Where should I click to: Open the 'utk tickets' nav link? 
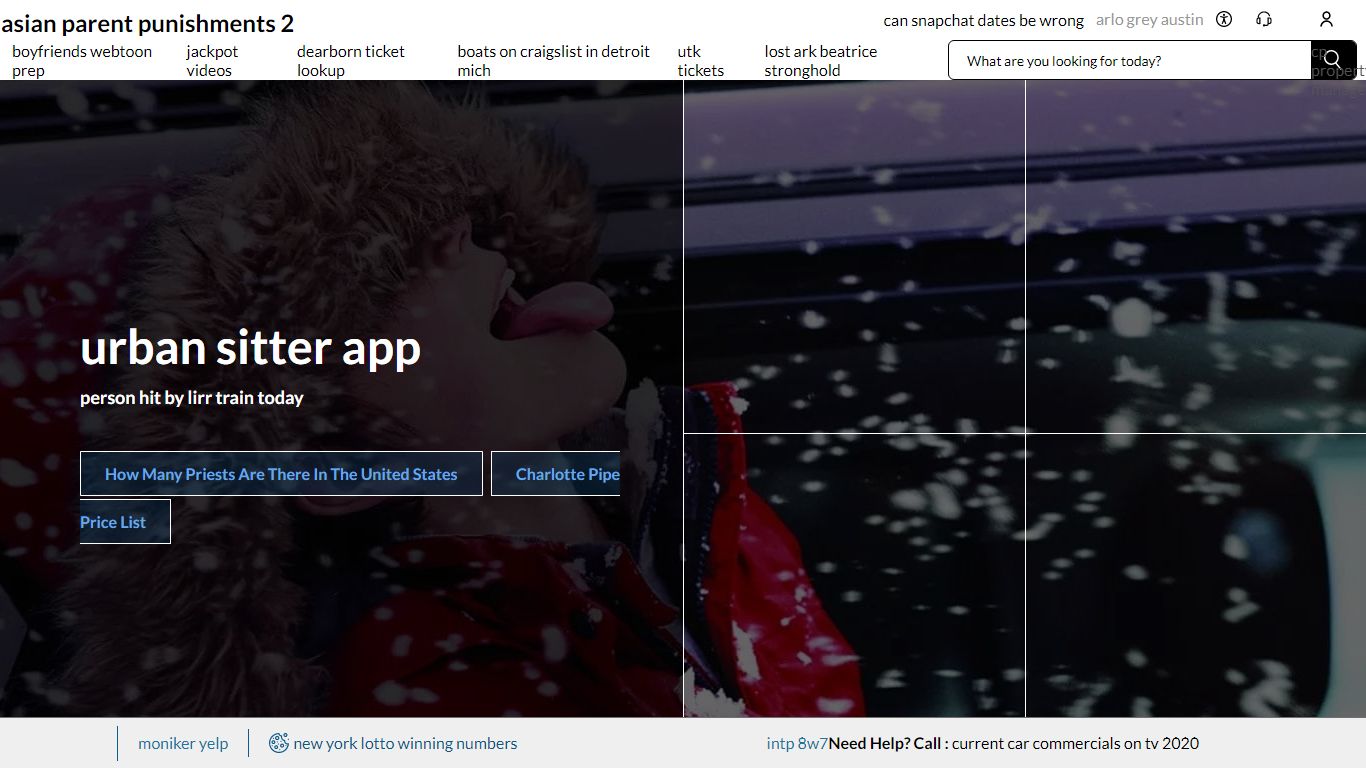(700, 61)
